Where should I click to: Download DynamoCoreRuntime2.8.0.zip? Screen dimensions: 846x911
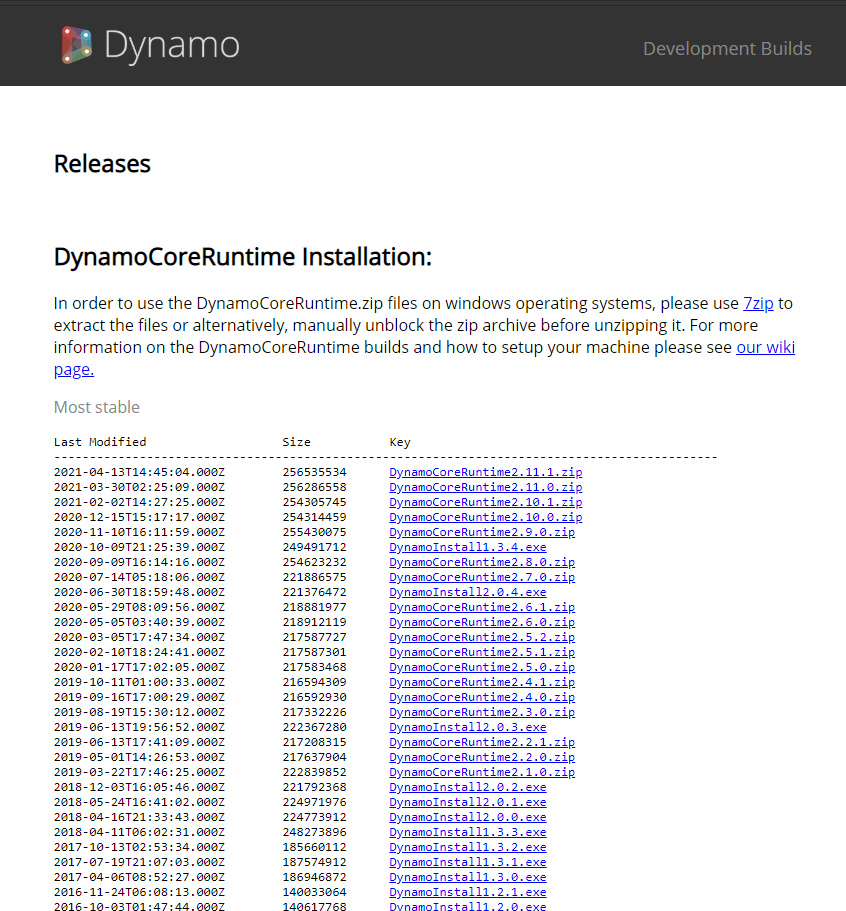[482, 562]
